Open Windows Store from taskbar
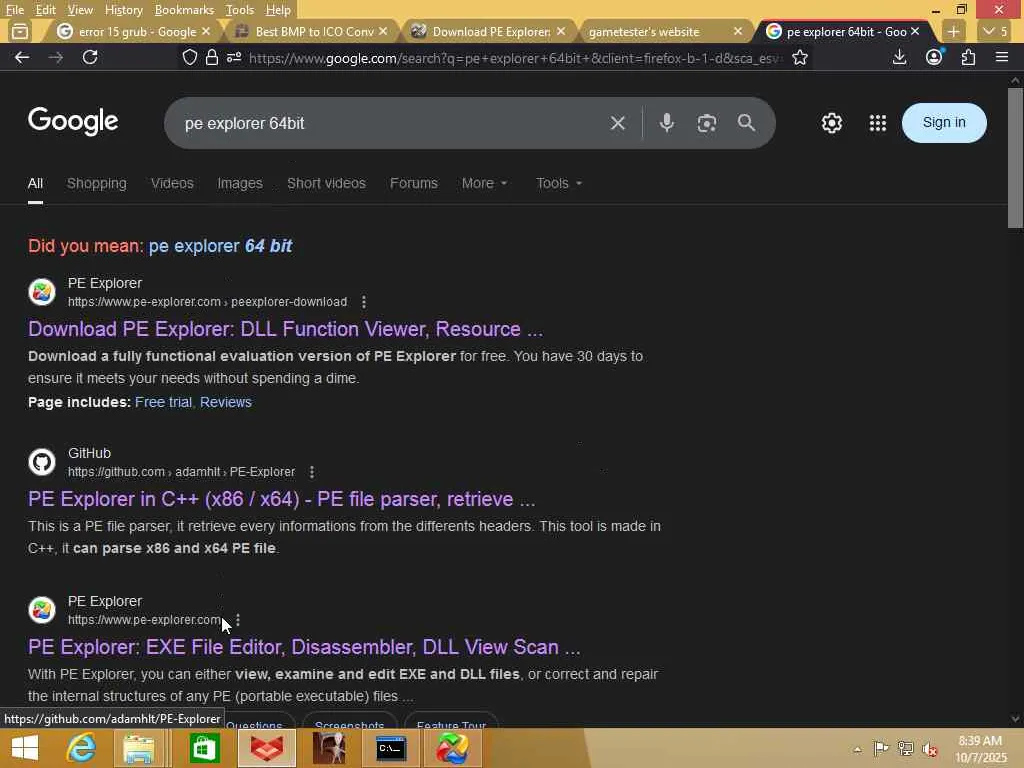 click(204, 748)
